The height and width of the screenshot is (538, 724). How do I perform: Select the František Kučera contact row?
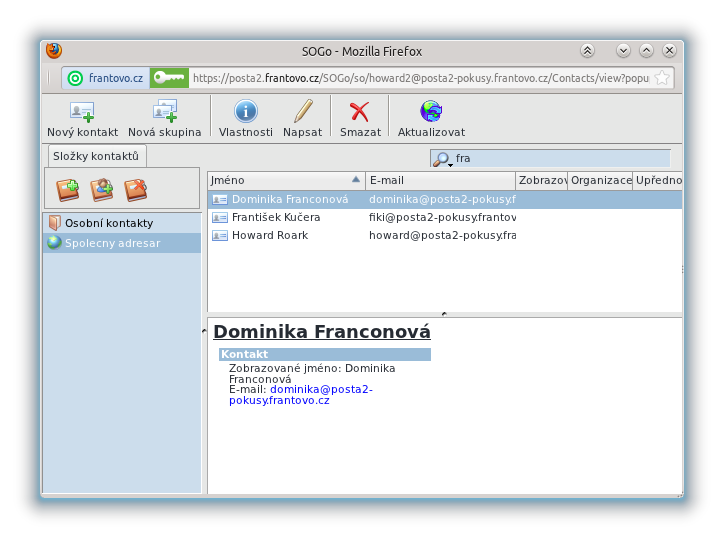point(276,217)
